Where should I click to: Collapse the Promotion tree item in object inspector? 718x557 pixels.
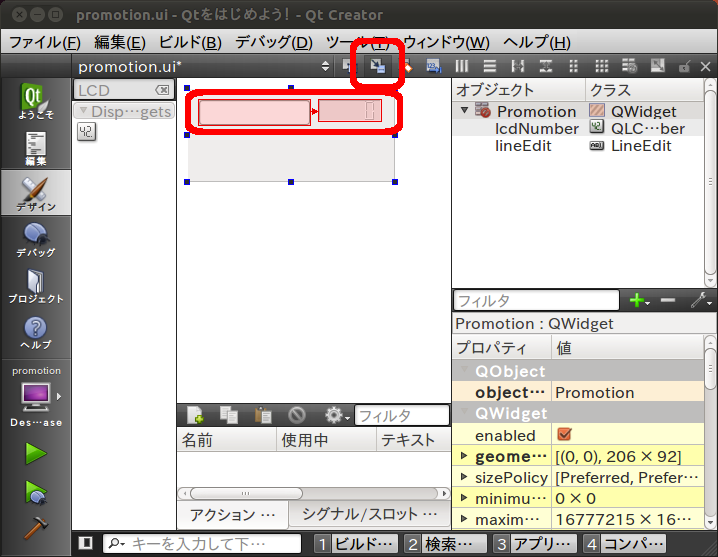coord(465,111)
